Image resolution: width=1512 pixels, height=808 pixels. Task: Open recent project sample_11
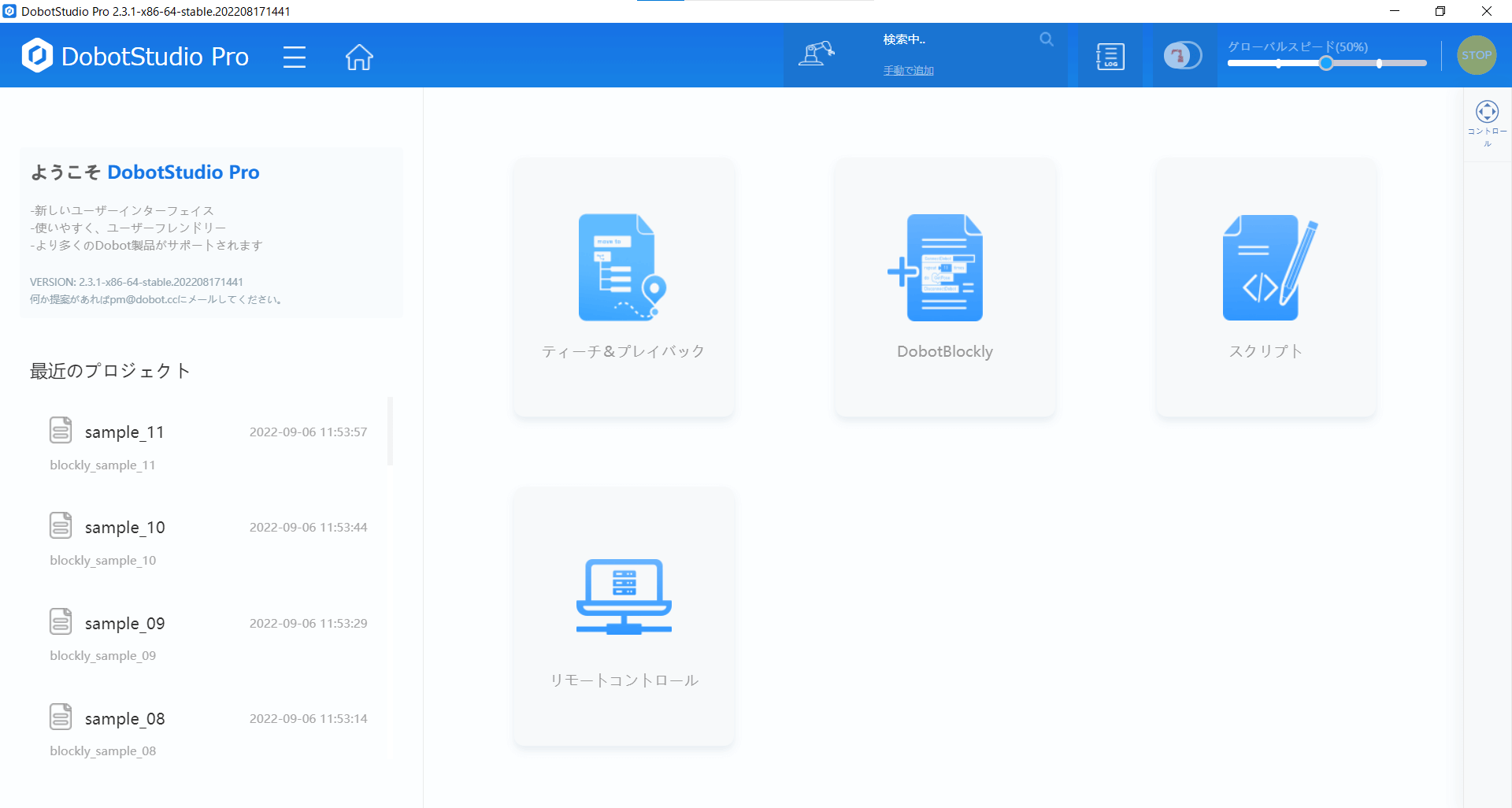click(124, 432)
